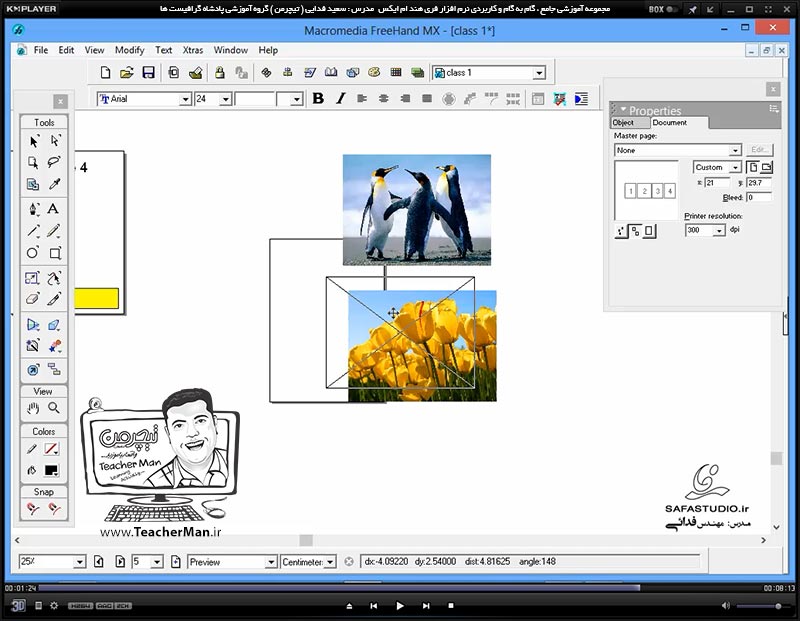Image resolution: width=800 pixels, height=621 pixels.
Task: Choose the Rectangle tool
Action: (x=55, y=253)
